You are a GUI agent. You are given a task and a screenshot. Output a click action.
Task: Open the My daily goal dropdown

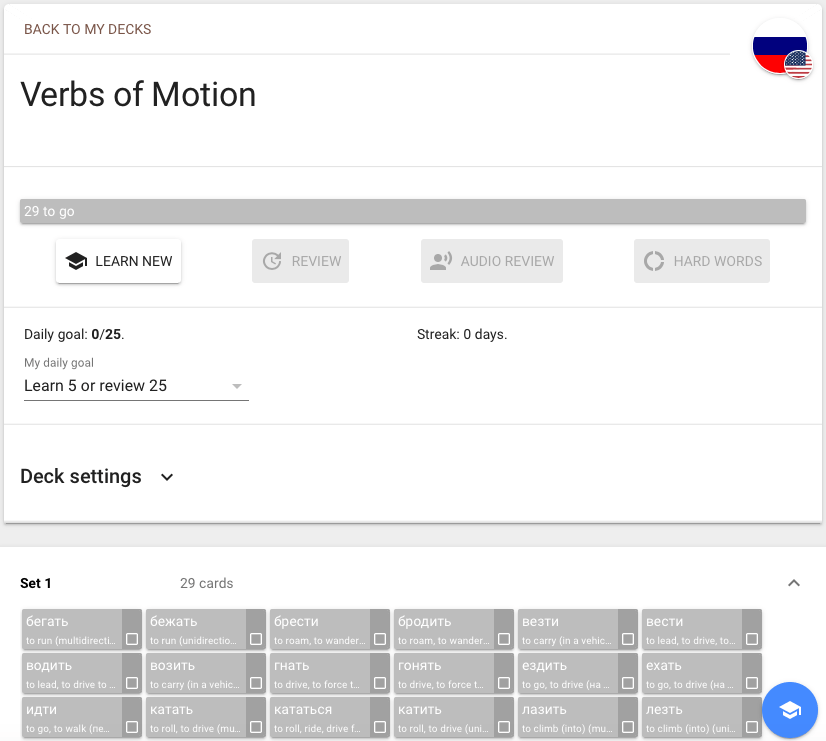point(136,386)
